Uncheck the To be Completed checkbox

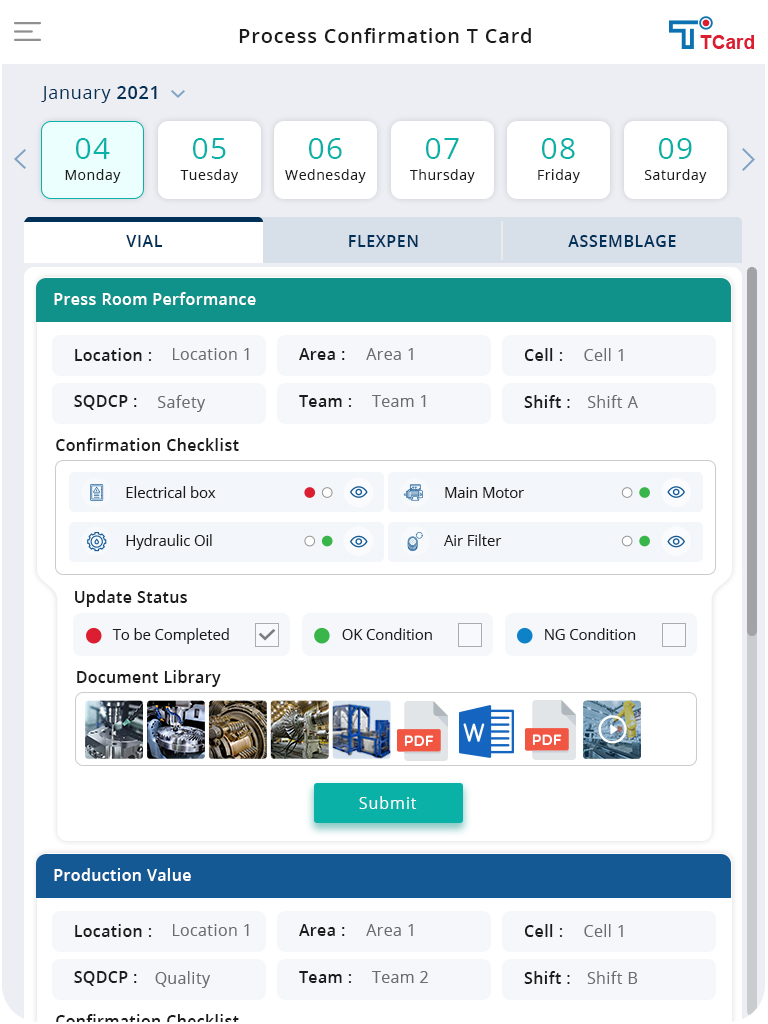click(267, 635)
